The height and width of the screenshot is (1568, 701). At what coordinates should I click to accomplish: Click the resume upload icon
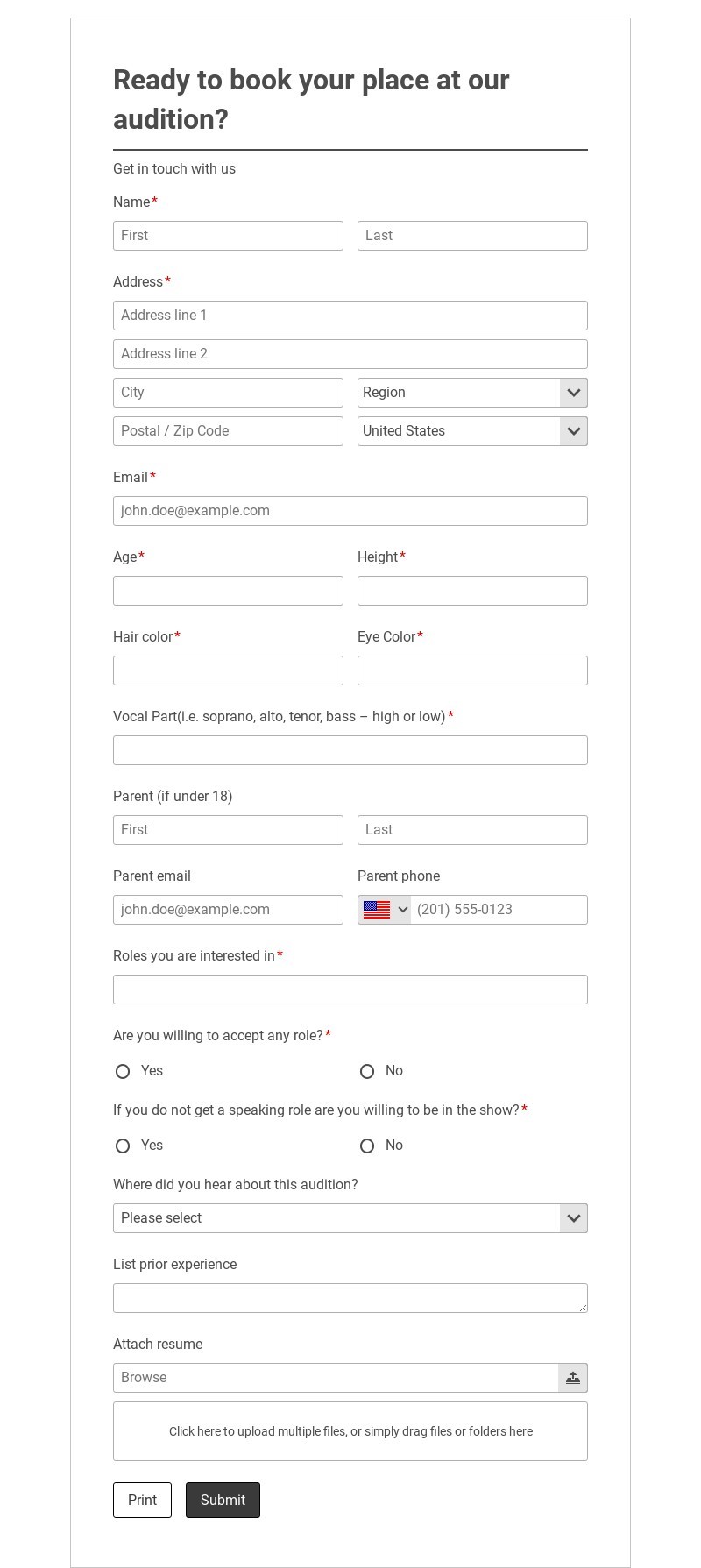pos(572,1378)
